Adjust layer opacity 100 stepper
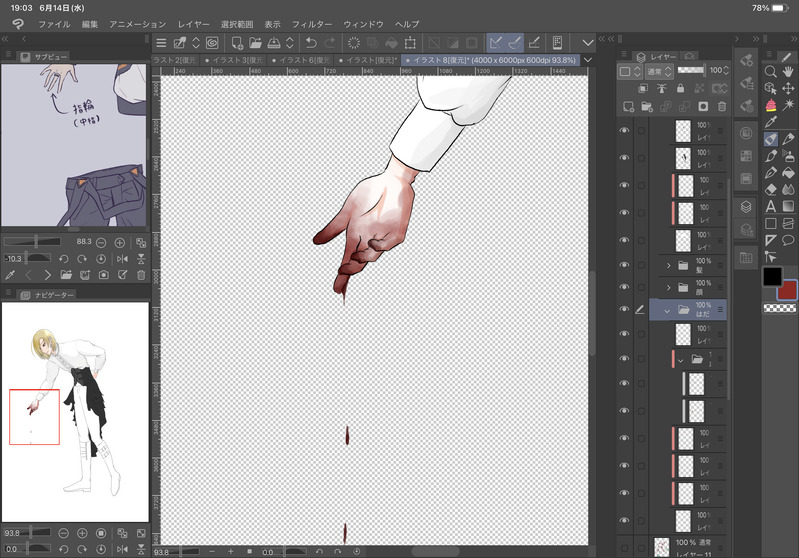 726,70
